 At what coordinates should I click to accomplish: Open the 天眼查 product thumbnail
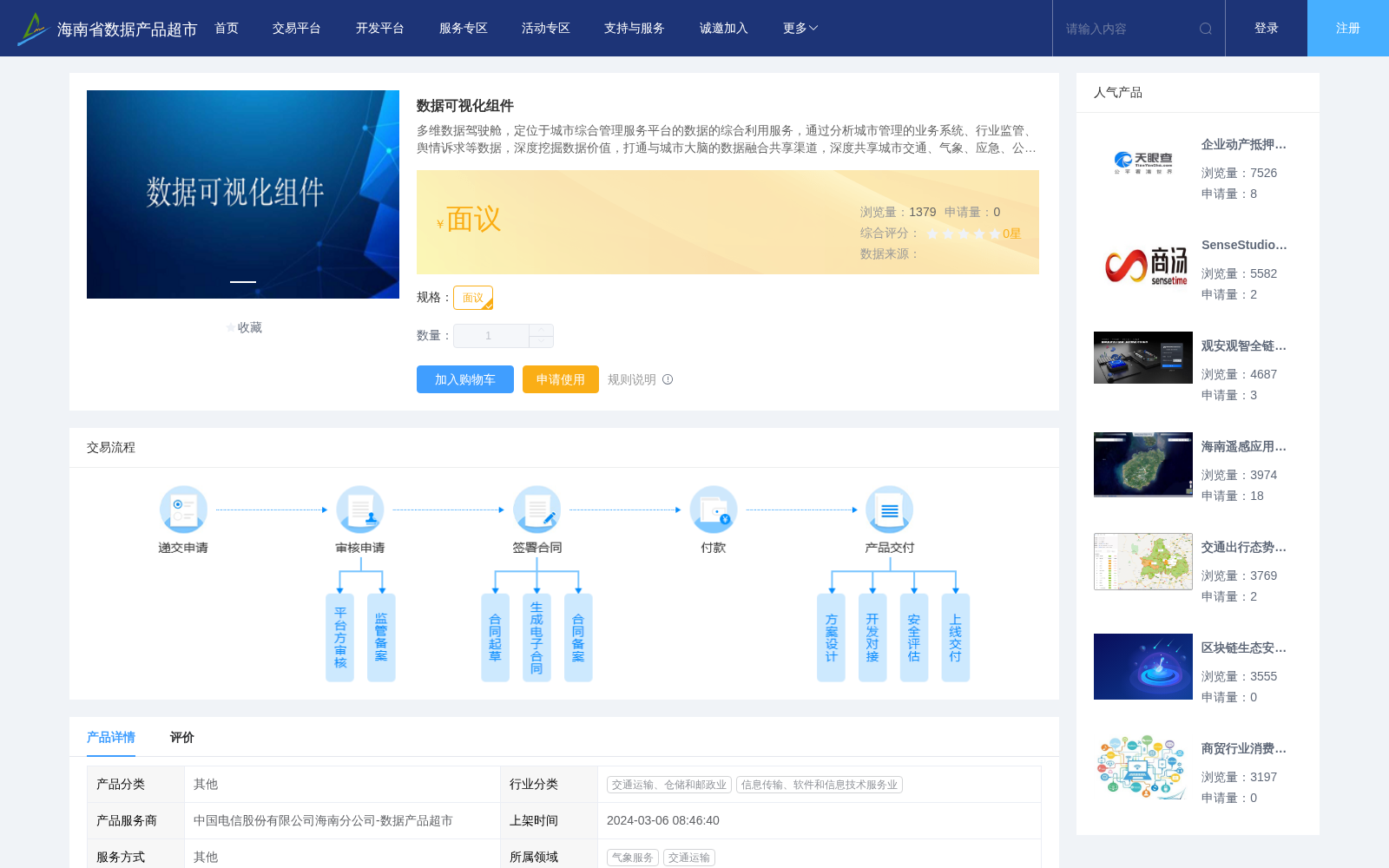click(1143, 162)
